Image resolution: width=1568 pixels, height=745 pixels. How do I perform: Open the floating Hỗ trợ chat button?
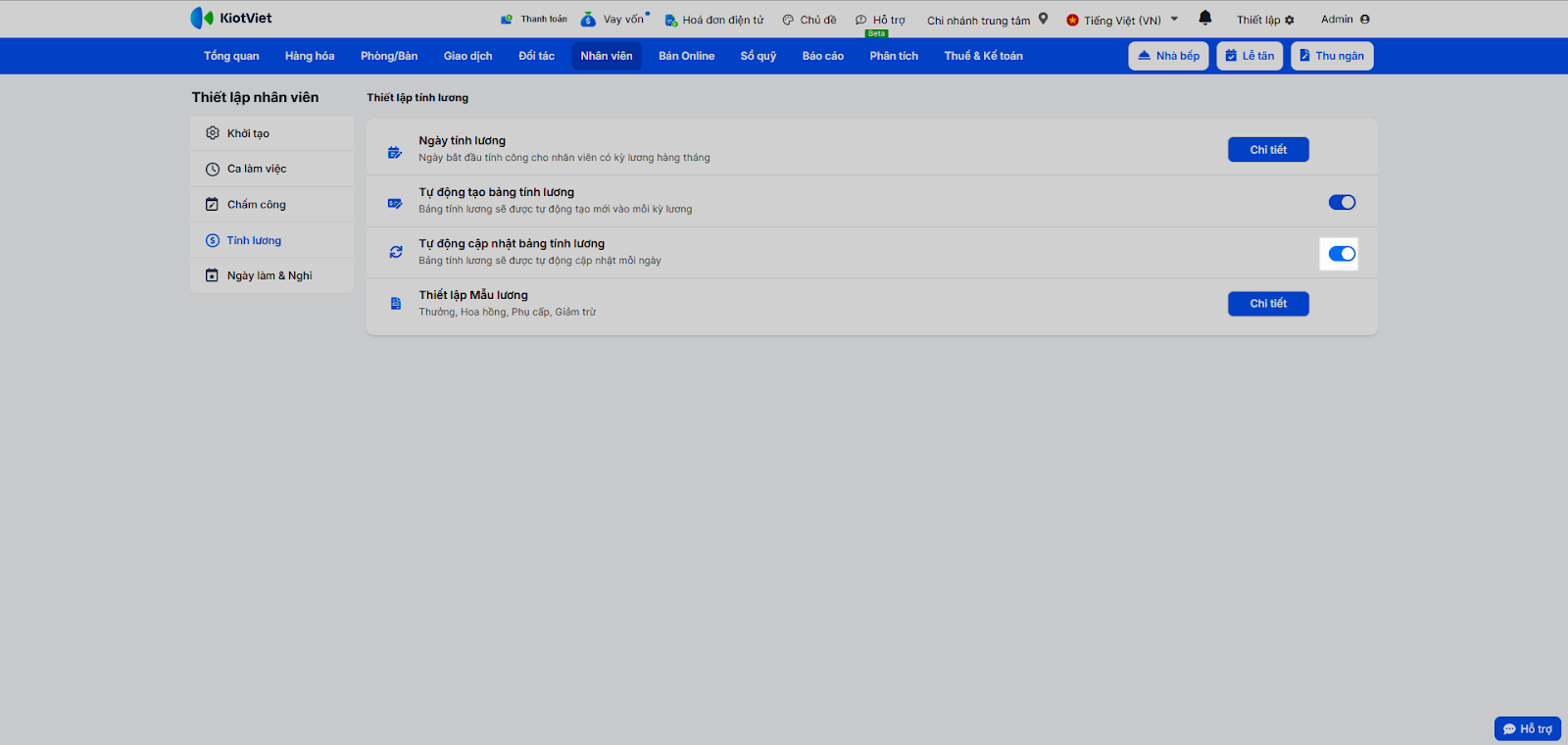tap(1528, 728)
